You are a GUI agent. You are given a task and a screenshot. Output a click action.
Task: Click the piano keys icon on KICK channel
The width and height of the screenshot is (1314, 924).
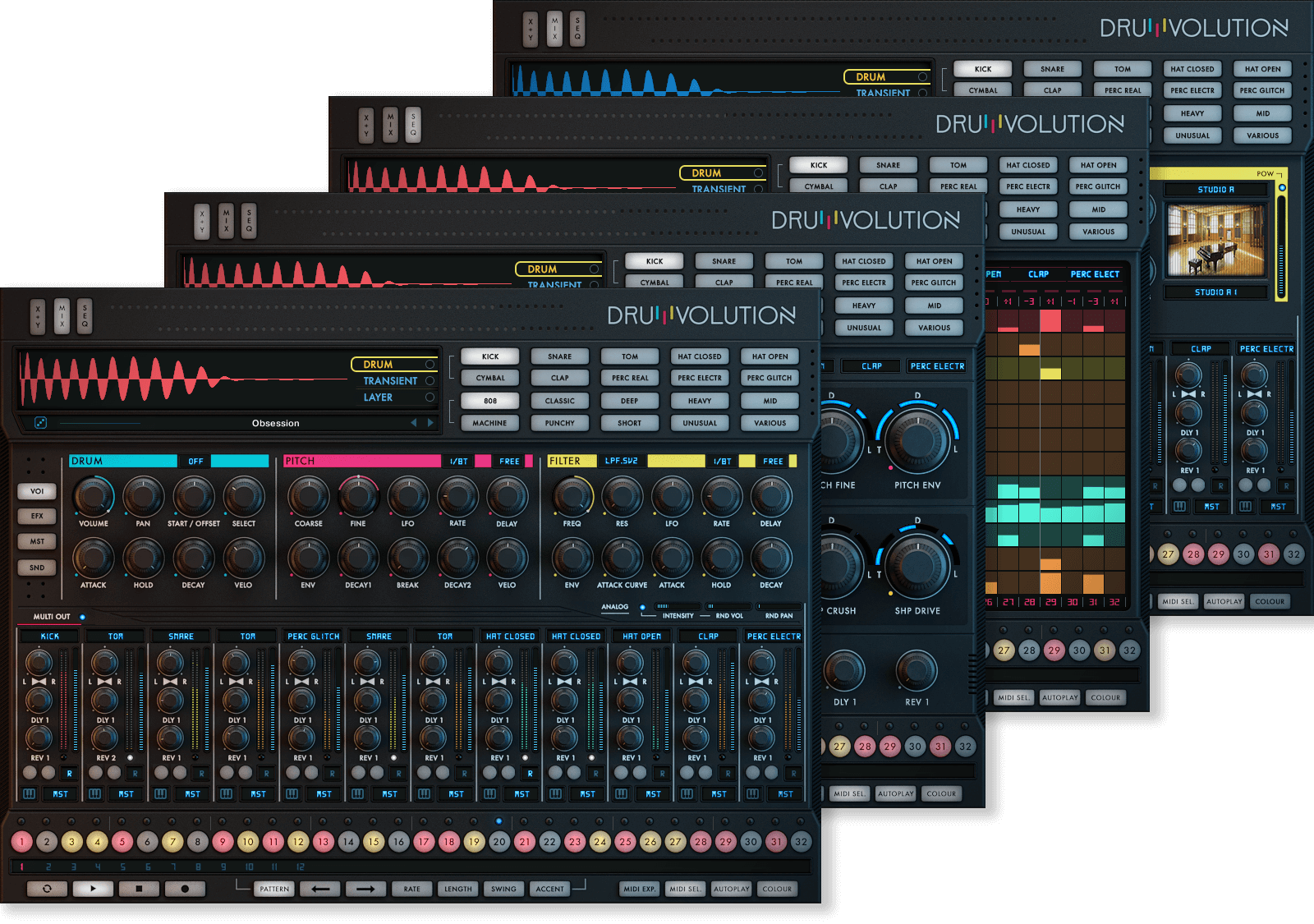[30, 794]
